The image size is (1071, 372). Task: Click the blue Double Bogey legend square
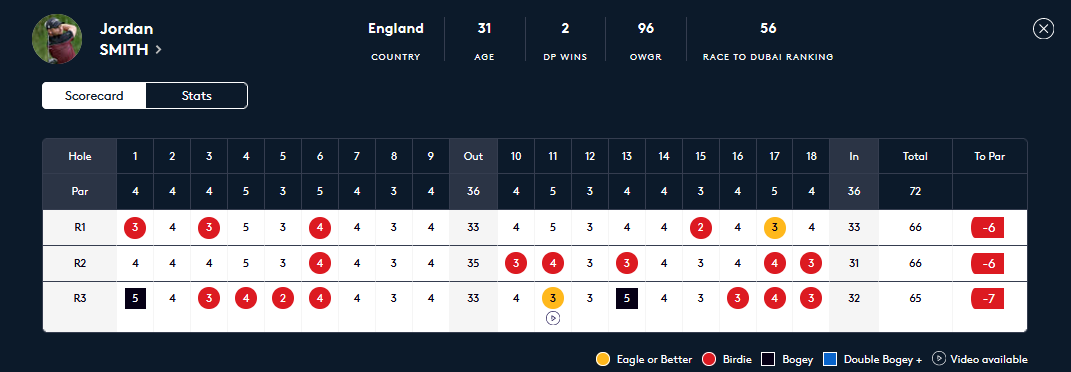pyautogui.click(x=830, y=359)
